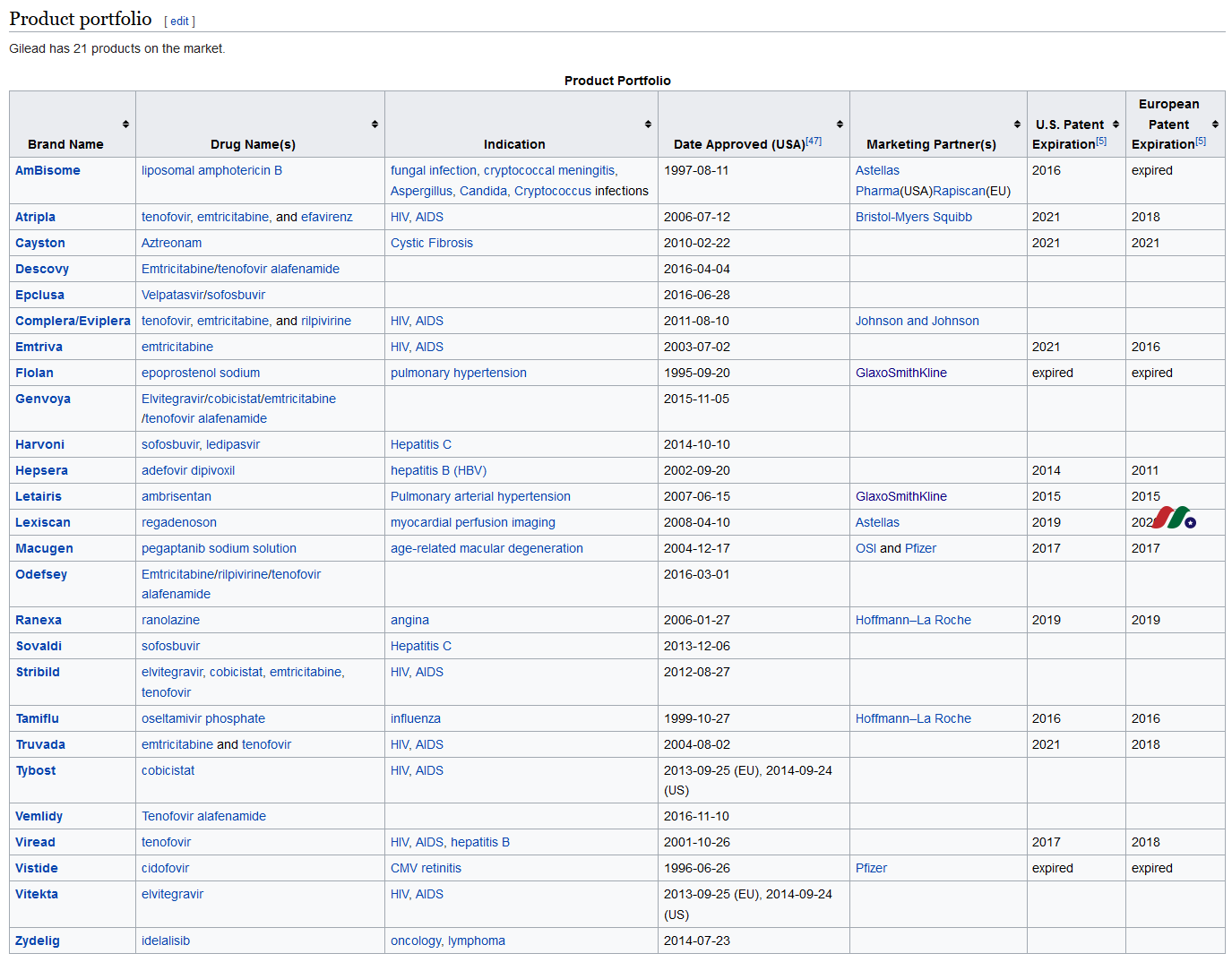
Task: Follow the Aztreonam drug link
Action: tap(171, 243)
